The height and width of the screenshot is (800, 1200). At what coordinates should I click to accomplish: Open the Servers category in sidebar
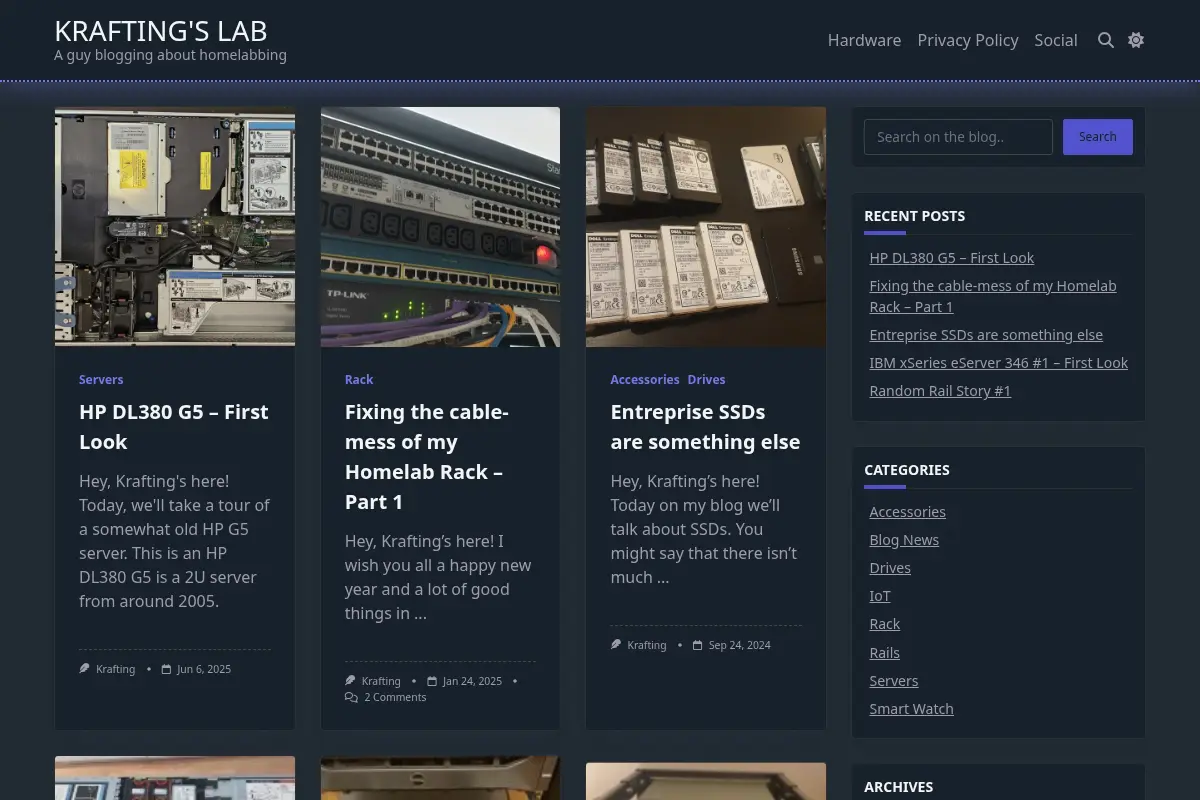[x=893, y=681]
